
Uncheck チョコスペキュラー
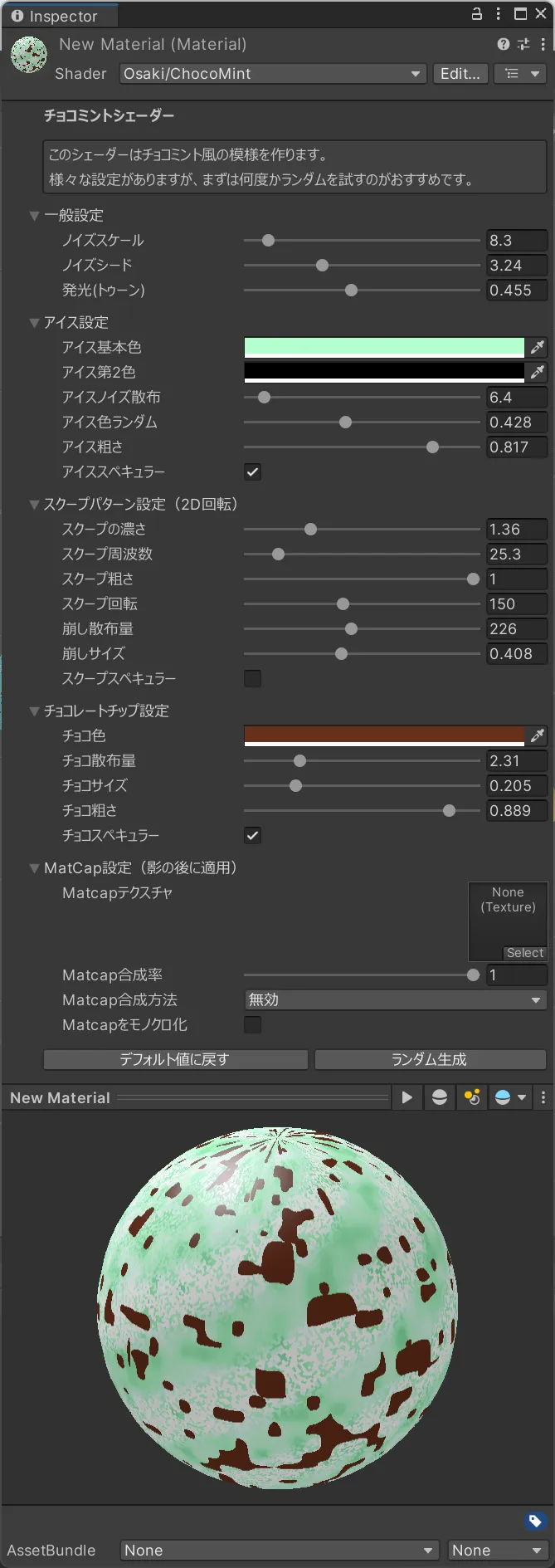(x=252, y=835)
